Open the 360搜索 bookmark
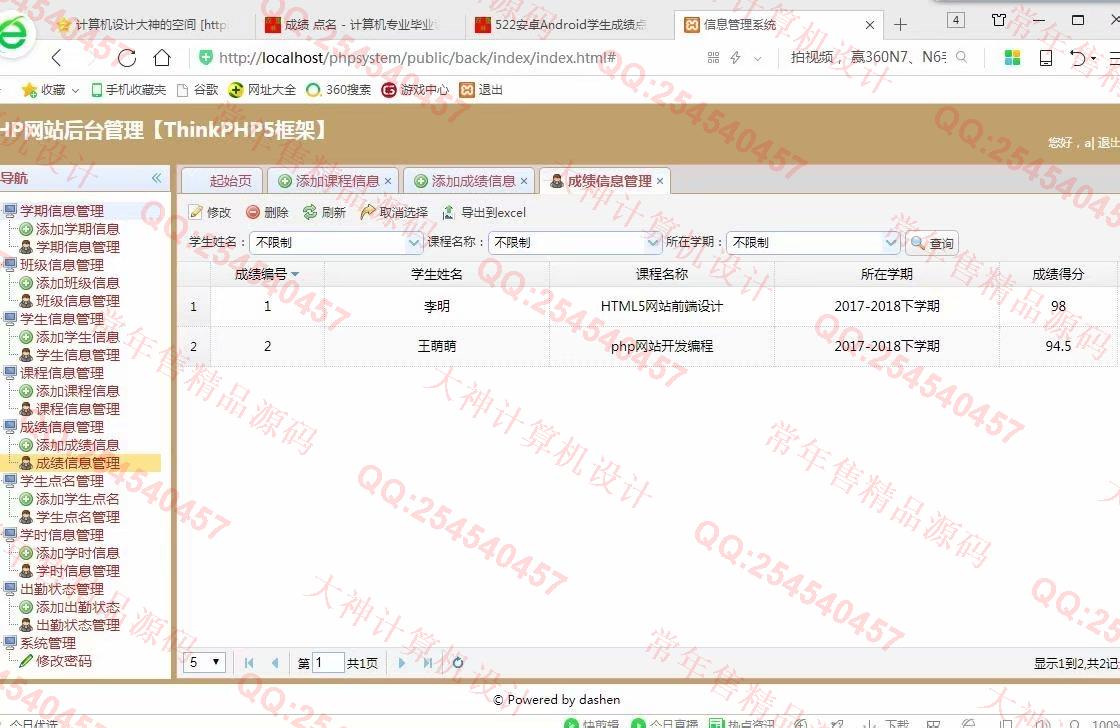This screenshot has height=728, width=1120. coord(339,90)
